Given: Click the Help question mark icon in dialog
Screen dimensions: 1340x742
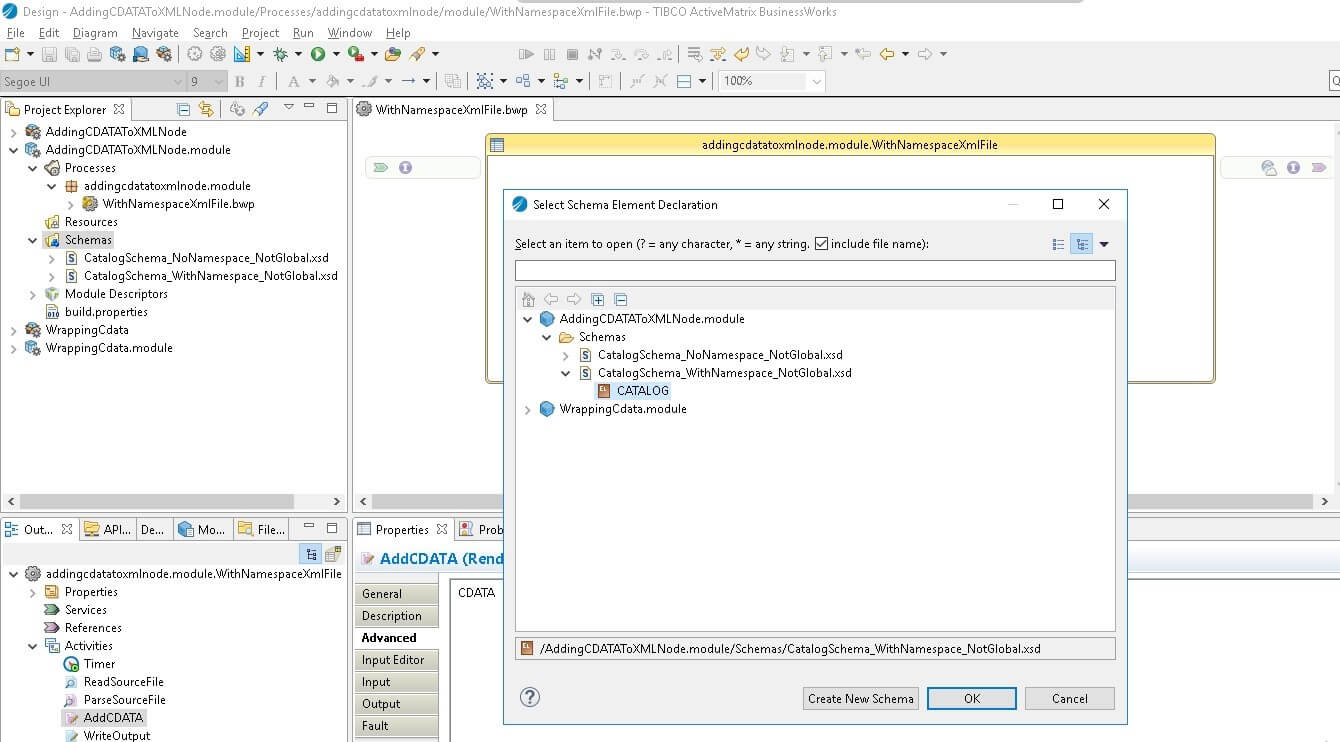Looking at the screenshot, I should point(530,697).
